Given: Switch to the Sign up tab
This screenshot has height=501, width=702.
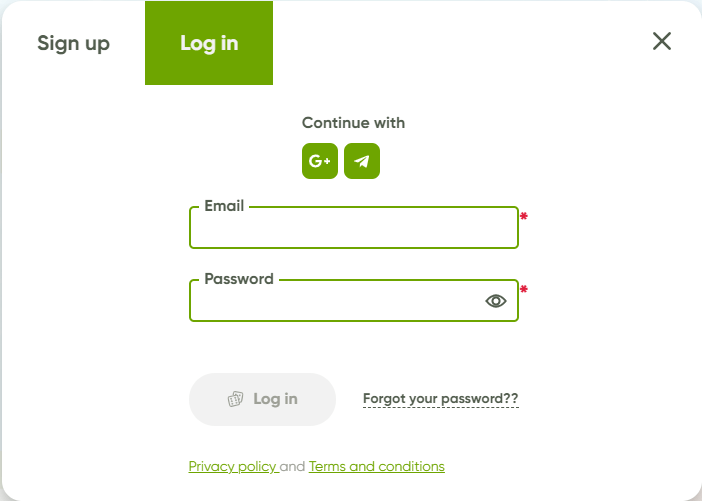Looking at the screenshot, I should (73, 43).
